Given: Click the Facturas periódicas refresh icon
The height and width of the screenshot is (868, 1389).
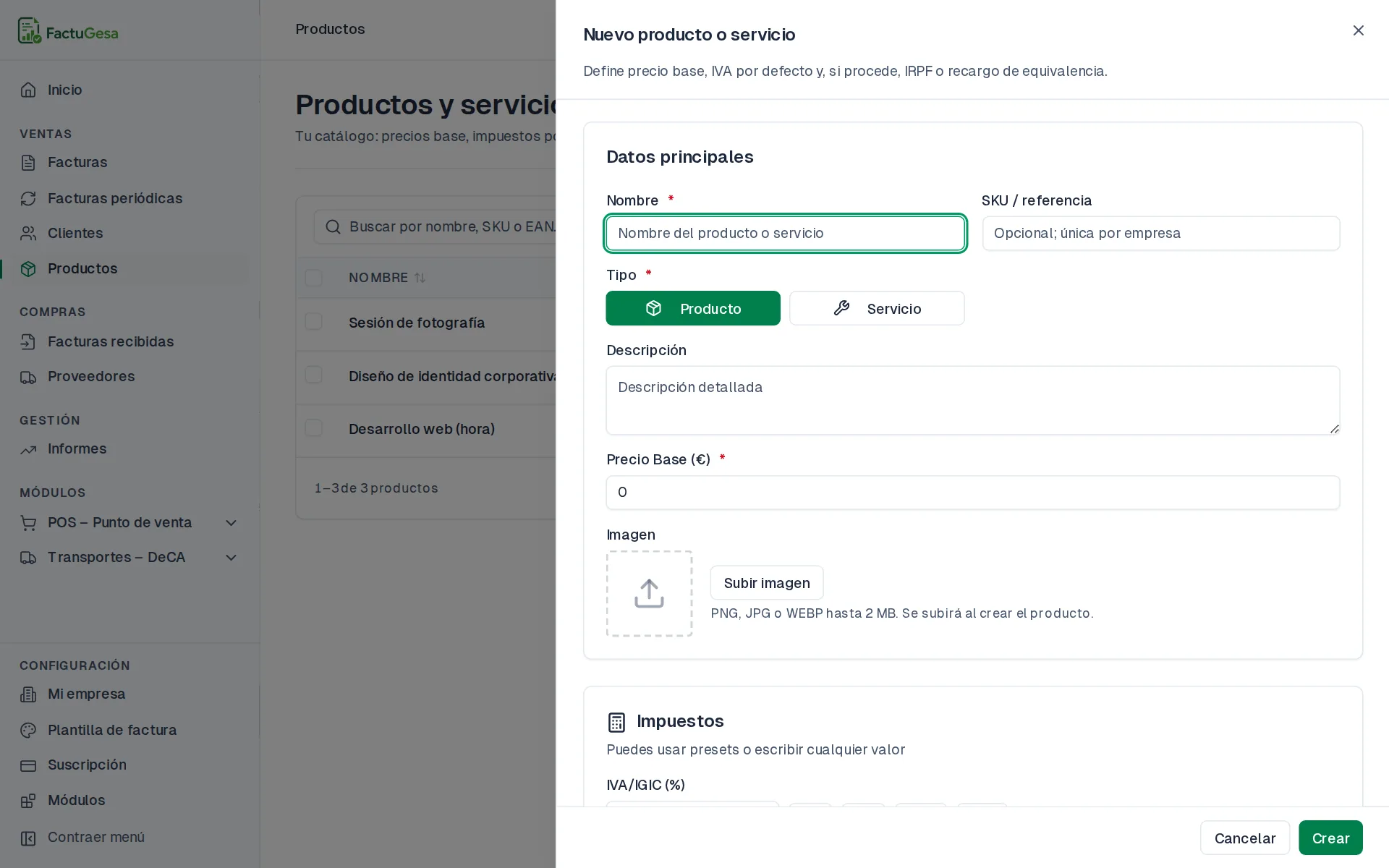Looking at the screenshot, I should point(28,199).
